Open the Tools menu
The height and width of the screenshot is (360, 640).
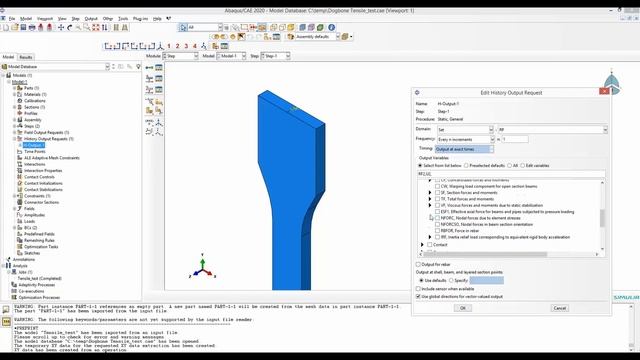[x=123, y=18]
